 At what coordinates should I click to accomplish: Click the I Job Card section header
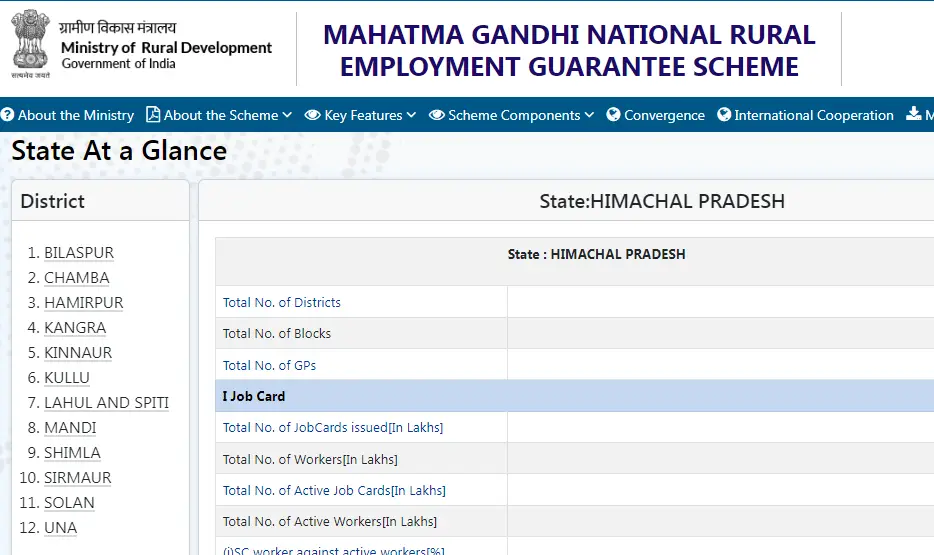pos(254,396)
